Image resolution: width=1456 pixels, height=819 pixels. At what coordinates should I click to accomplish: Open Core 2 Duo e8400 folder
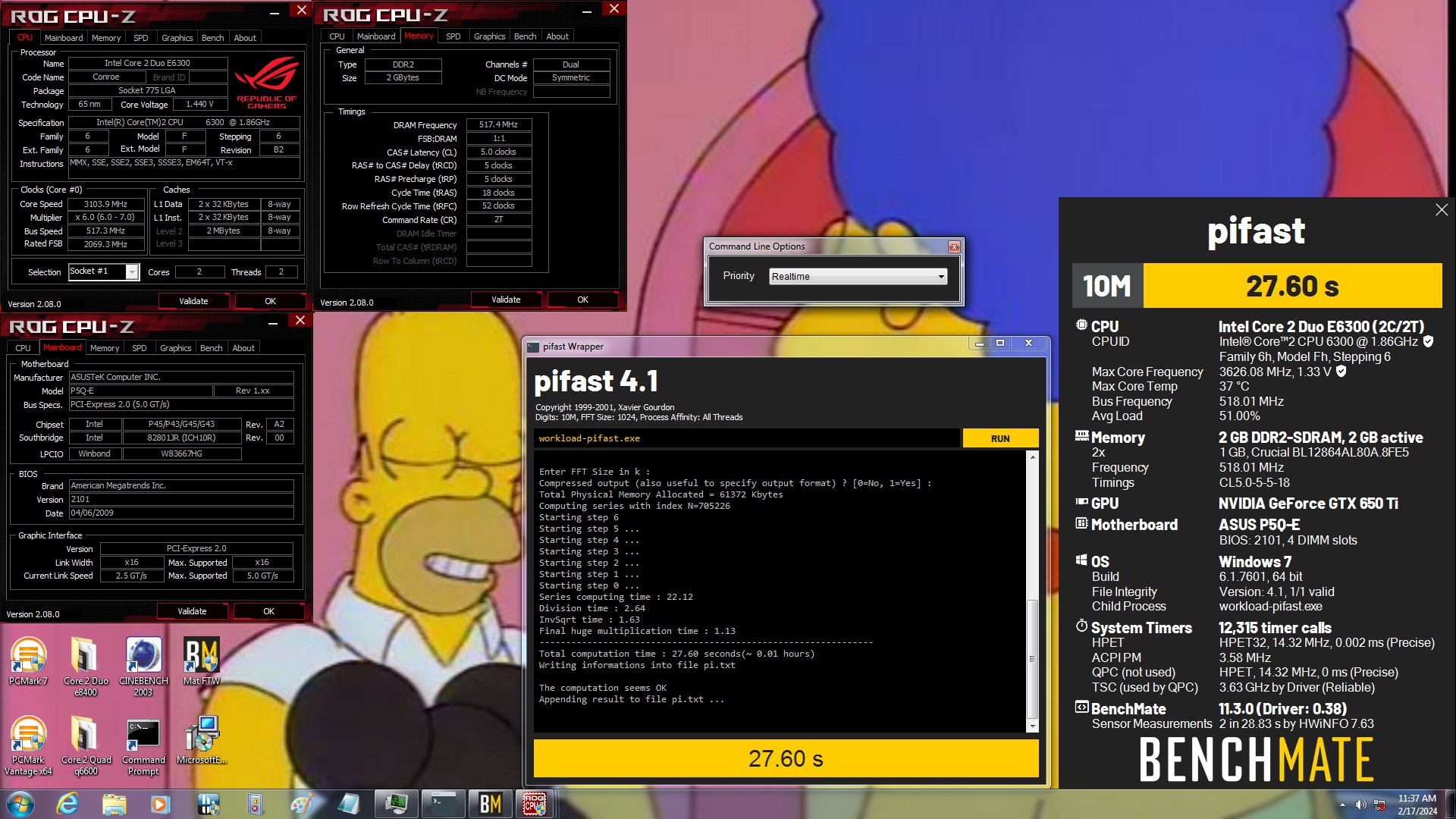tap(86, 667)
